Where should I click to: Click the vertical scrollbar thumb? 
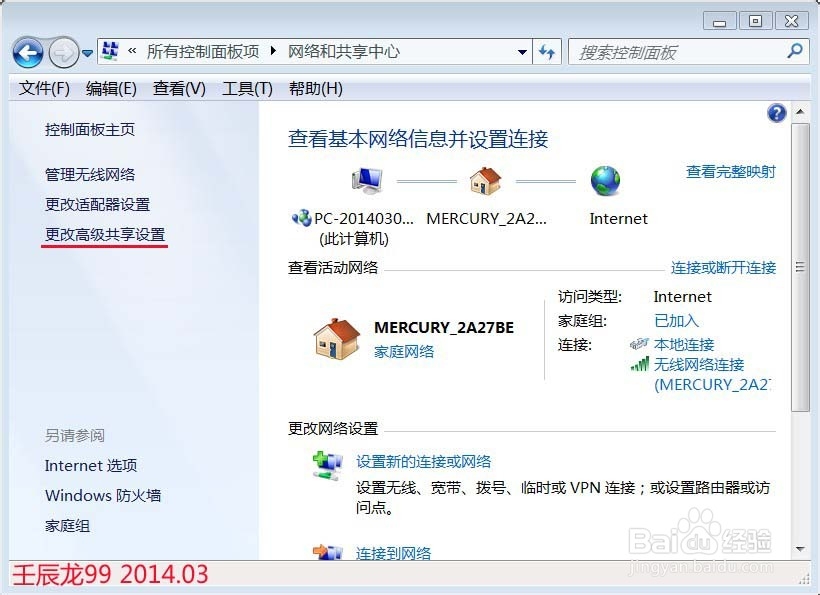(800, 267)
